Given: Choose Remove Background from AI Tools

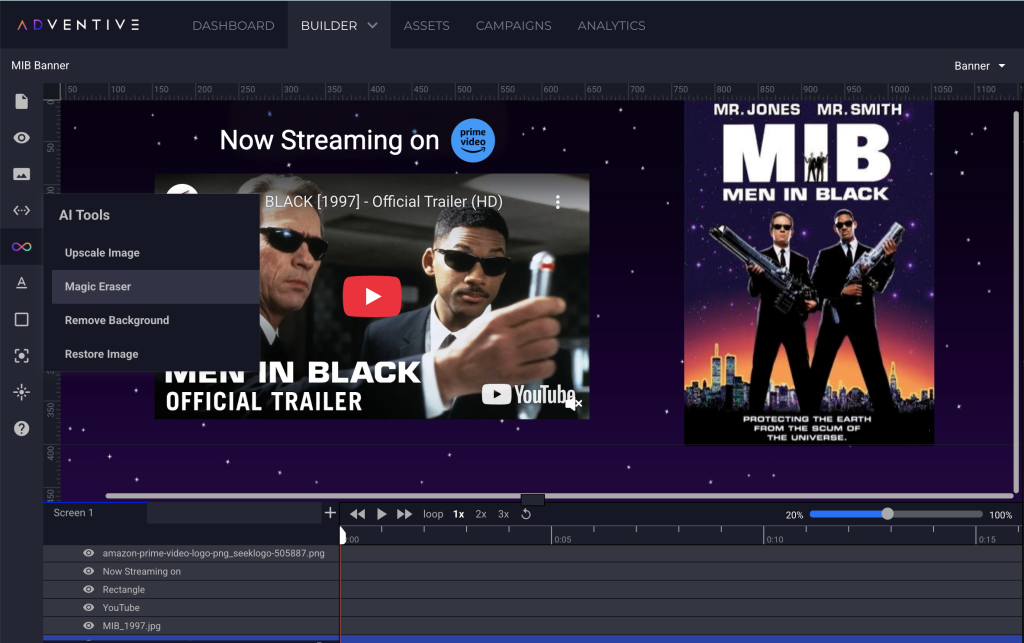Looking at the screenshot, I should pos(155,321).
